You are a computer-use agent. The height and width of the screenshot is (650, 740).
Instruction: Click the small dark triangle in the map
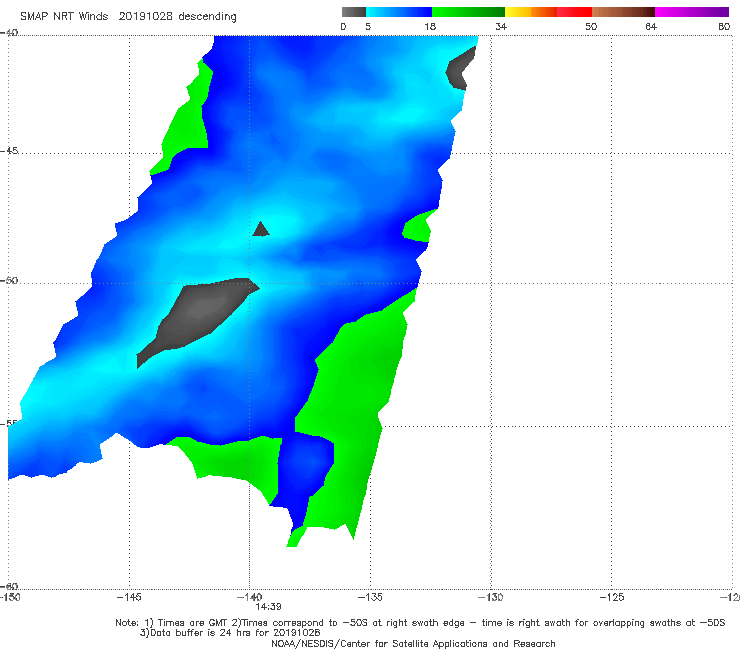(261, 230)
